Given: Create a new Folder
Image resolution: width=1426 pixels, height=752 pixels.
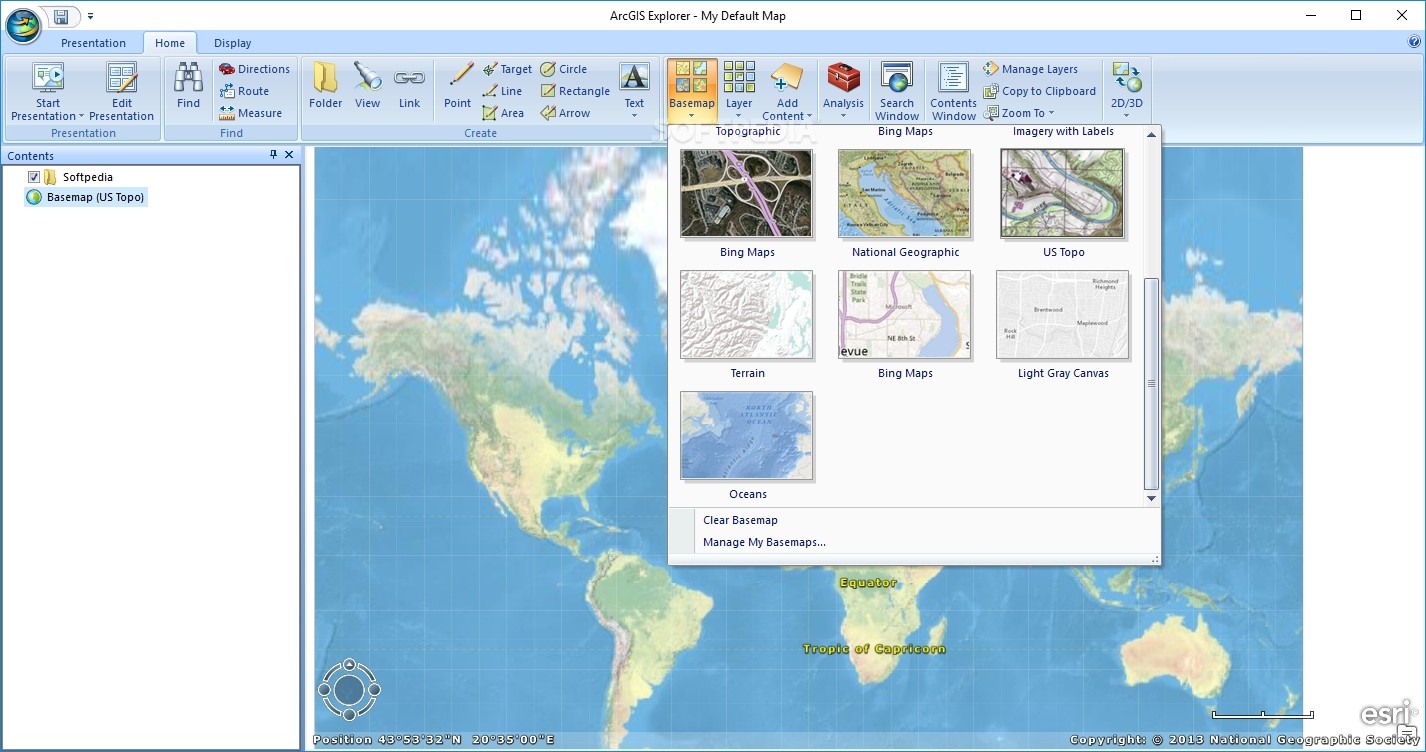Looking at the screenshot, I should 326,86.
